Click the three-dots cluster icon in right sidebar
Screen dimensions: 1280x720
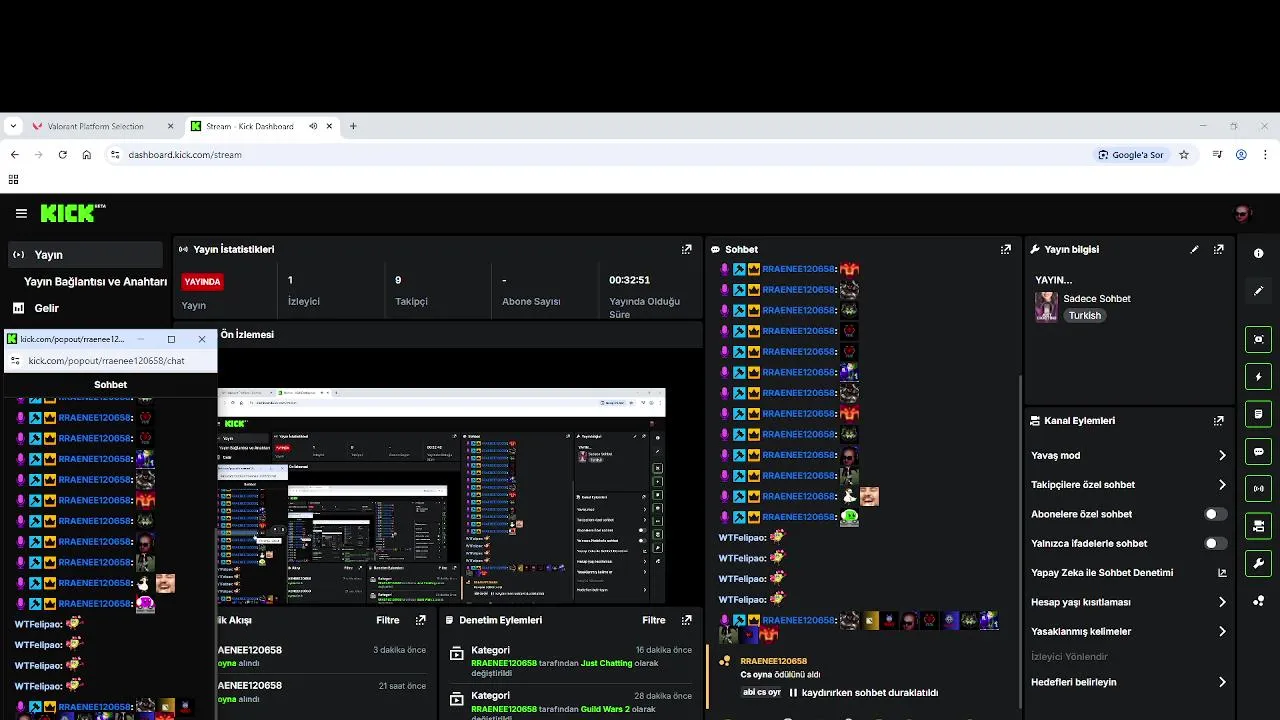[1258, 601]
